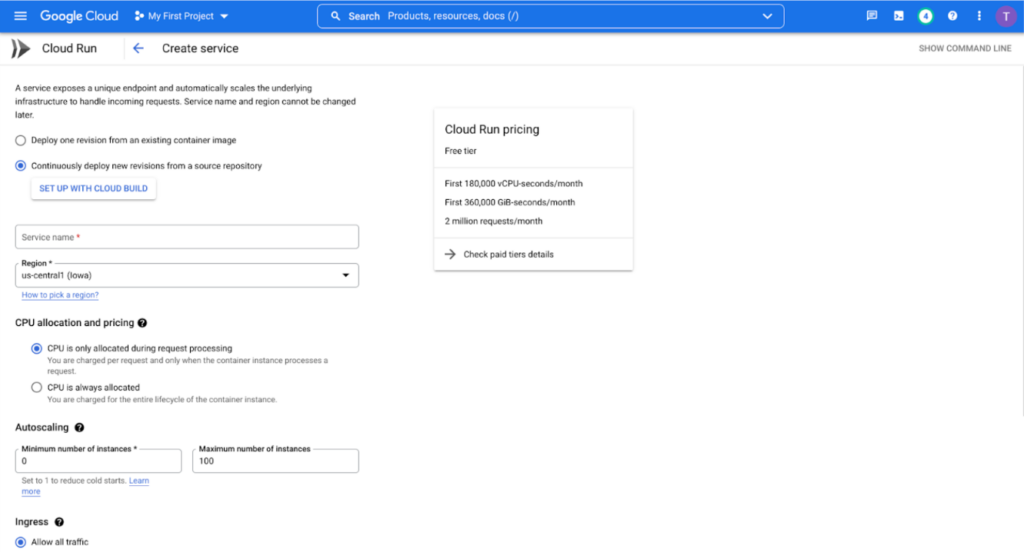
Task: Open the help question mark icon
Action: pos(952,16)
